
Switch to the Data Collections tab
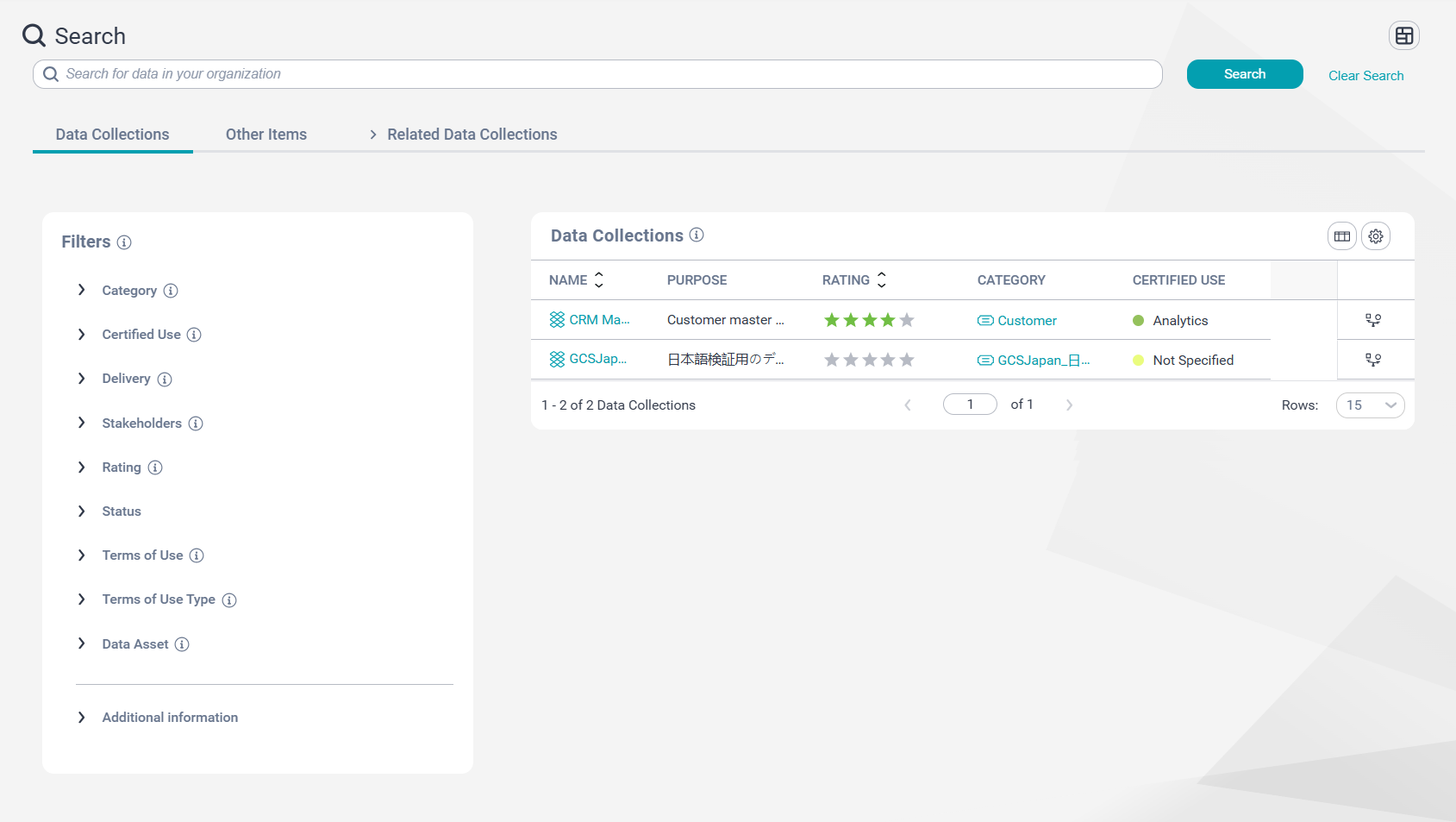pos(113,135)
